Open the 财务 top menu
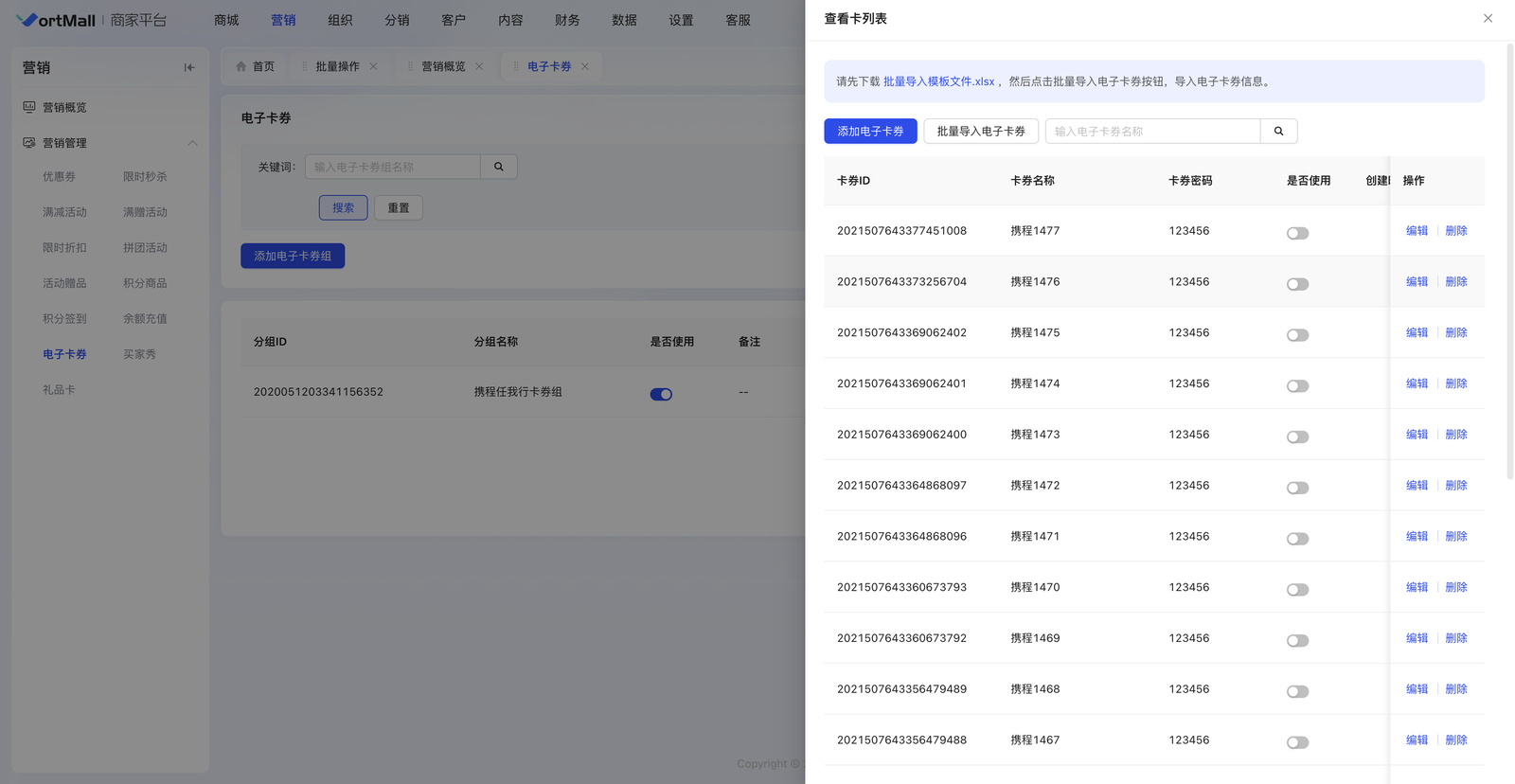Image resolution: width=1515 pixels, height=784 pixels. coord(567,20)
